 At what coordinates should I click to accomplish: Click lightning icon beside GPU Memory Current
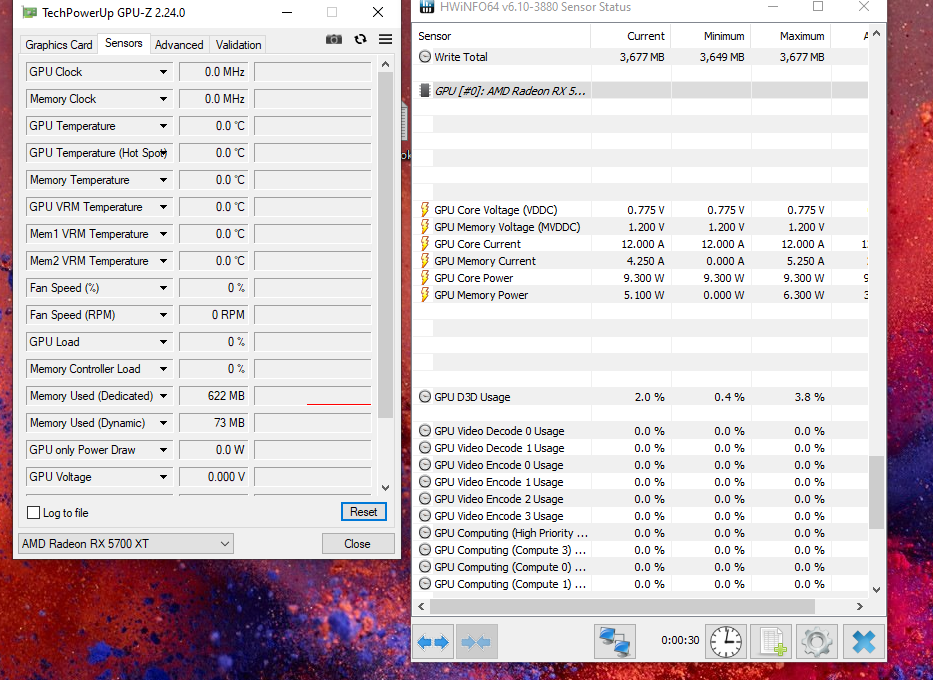click(425, 261)
